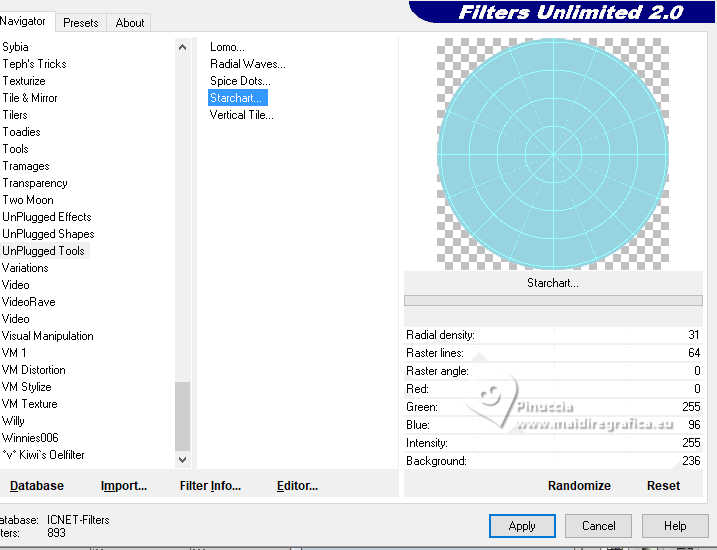Viewport: 717px width, 550px height.
Task: Open the About tab
Action: click(129, 22)
